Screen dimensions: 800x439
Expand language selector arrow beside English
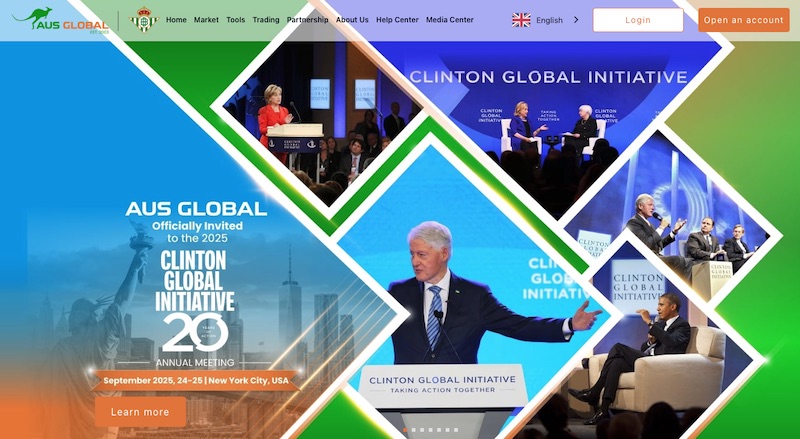pyautogui.click(x=576, y=20)
